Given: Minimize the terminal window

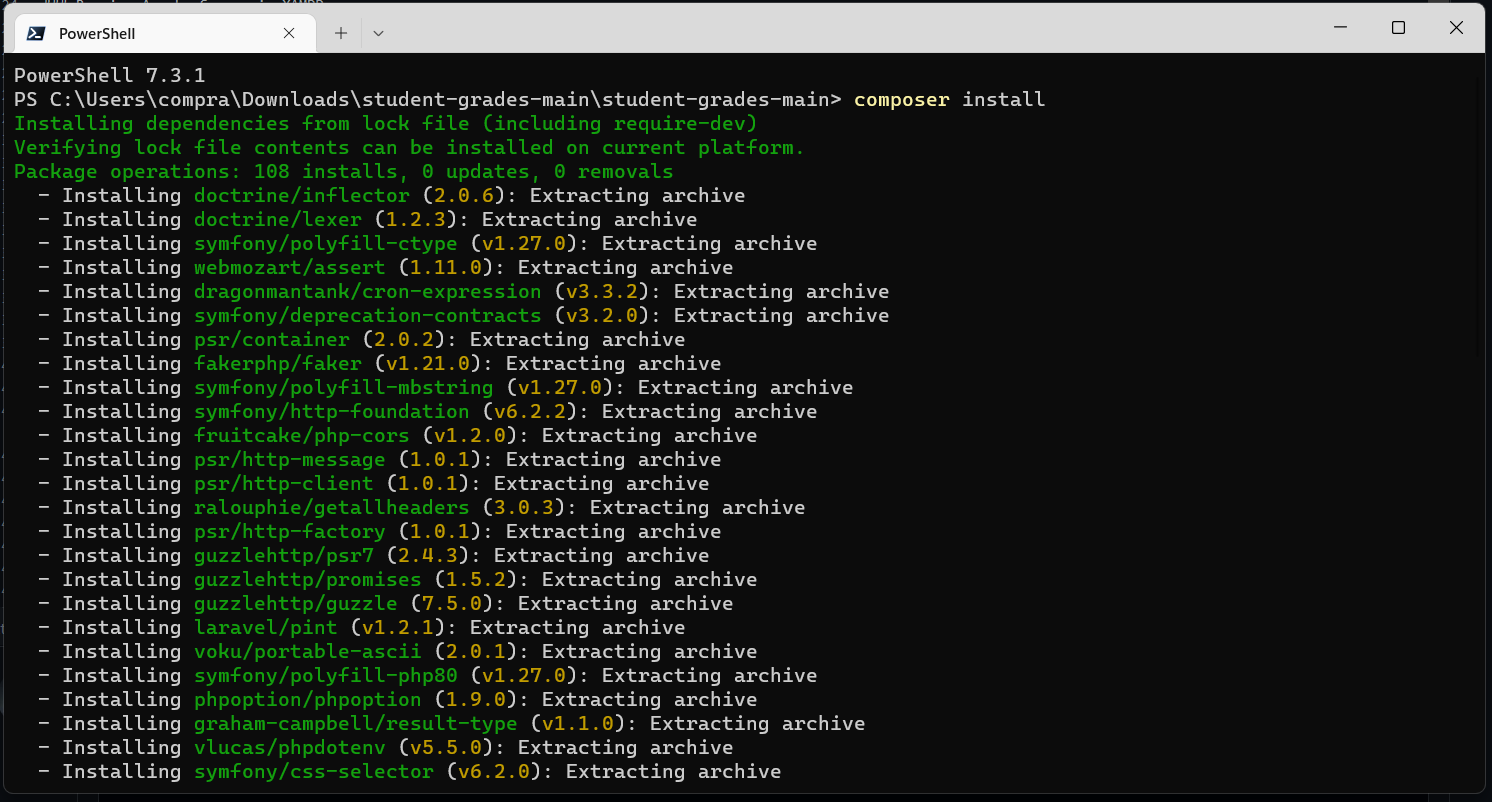Looking at the screenshot, I should coord(1341,28).
